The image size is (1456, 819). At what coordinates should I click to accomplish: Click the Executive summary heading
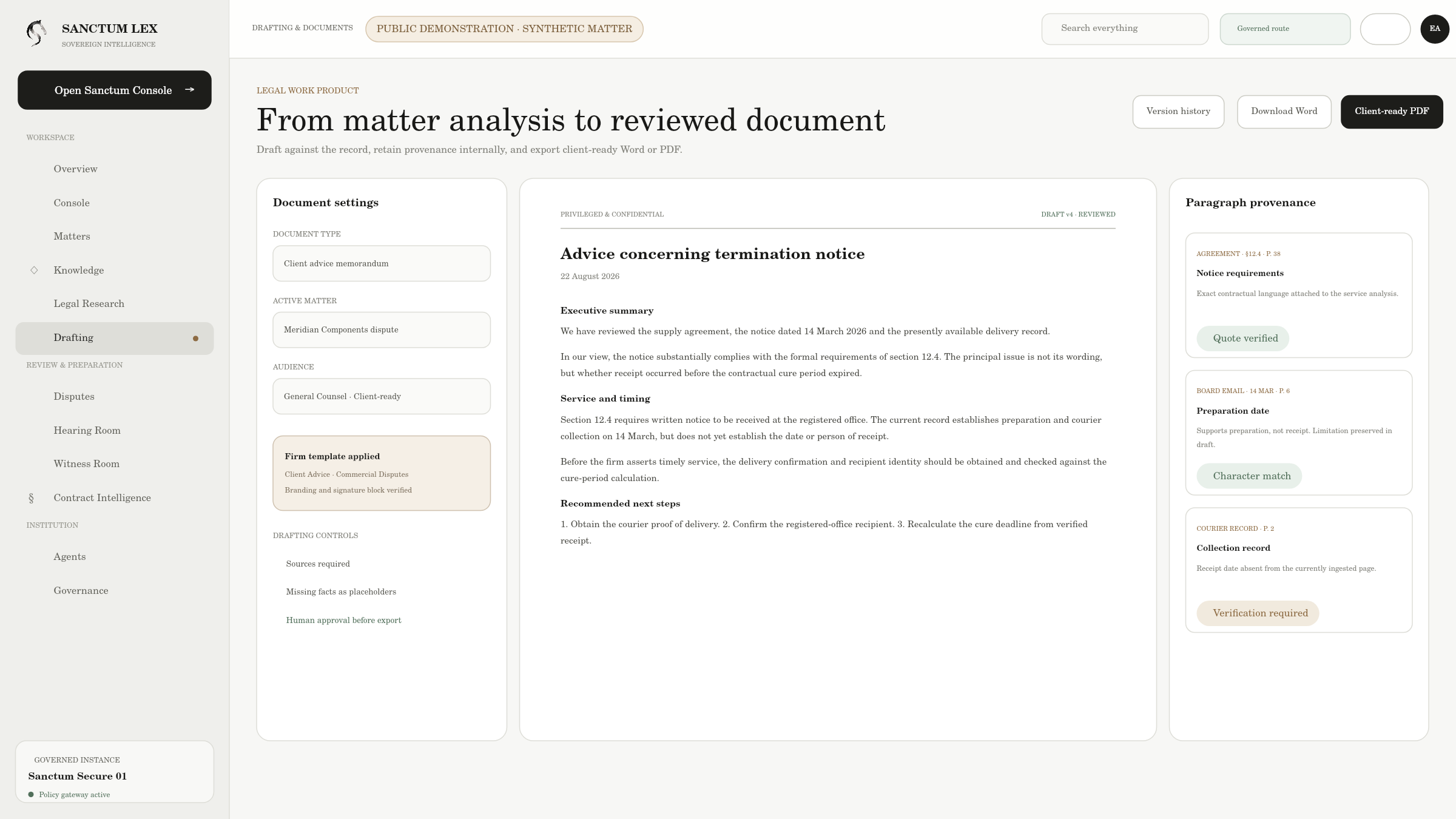tap(607, 311)
